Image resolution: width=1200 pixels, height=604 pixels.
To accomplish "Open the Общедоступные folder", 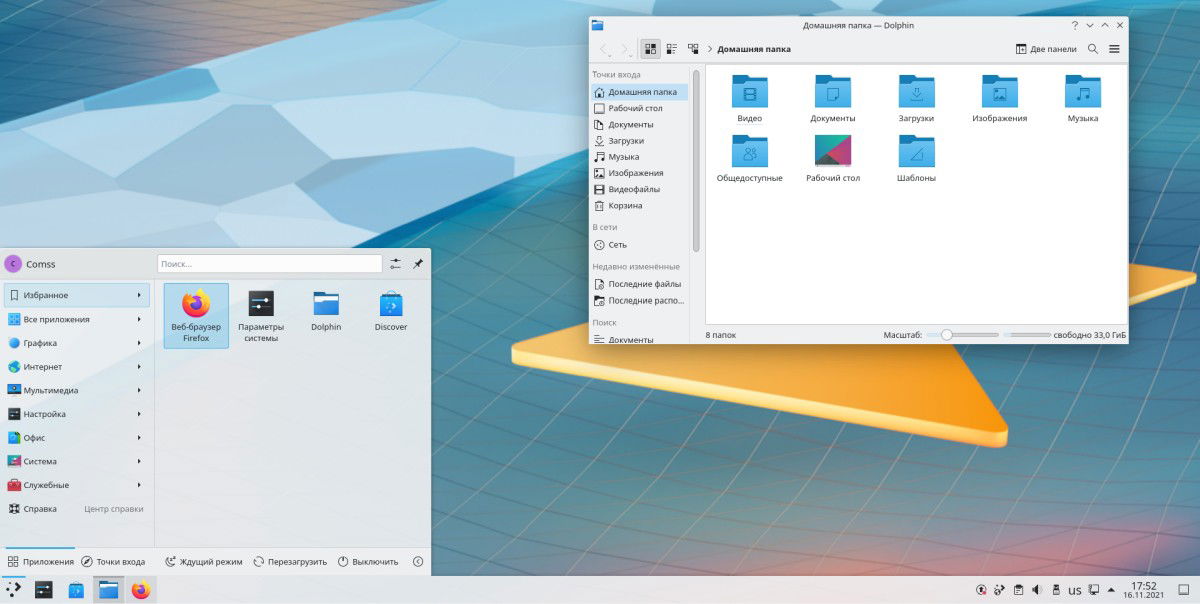I will 750,158.
